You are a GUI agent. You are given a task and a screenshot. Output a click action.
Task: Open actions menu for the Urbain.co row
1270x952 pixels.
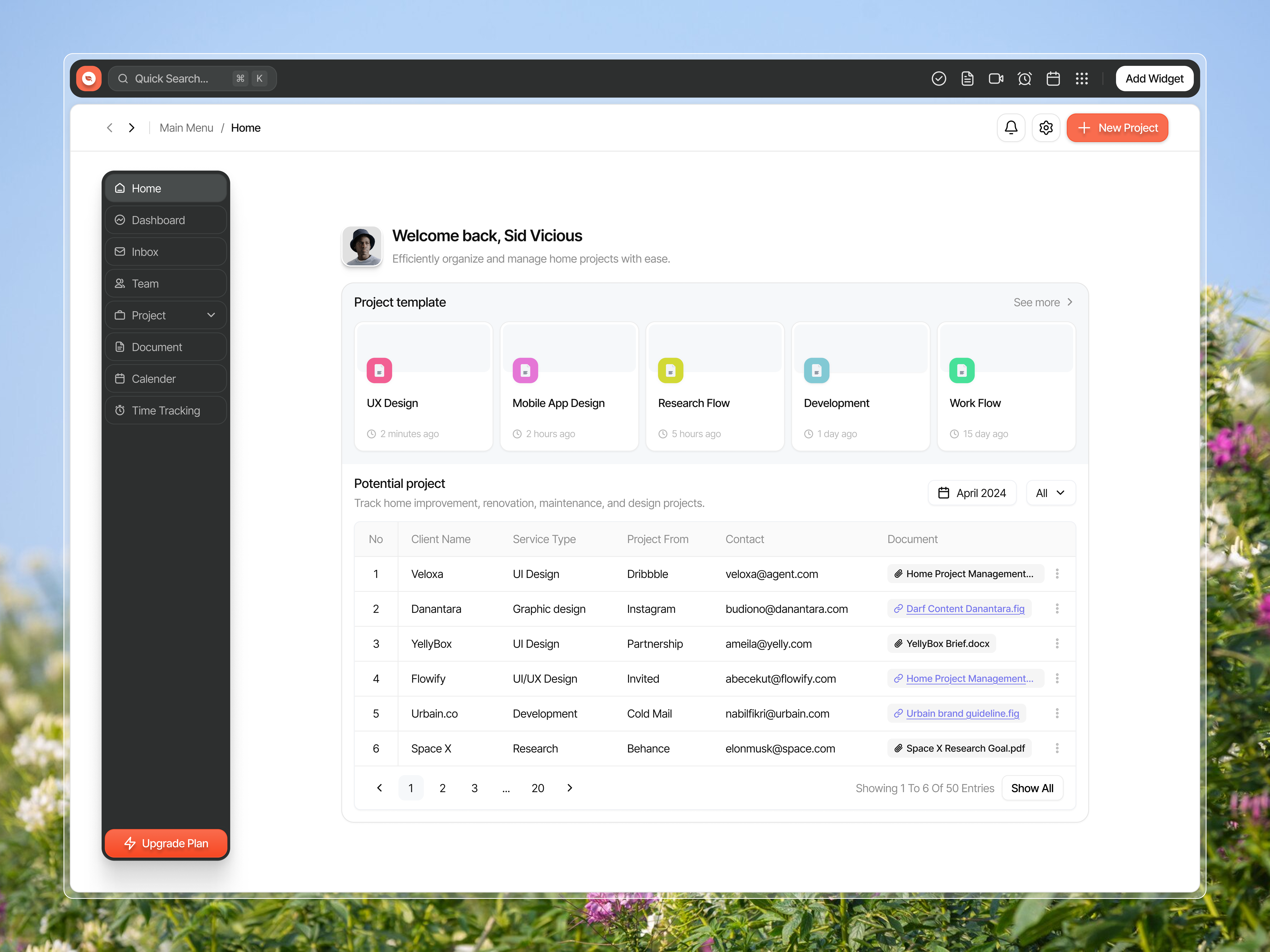point(1057,713)
